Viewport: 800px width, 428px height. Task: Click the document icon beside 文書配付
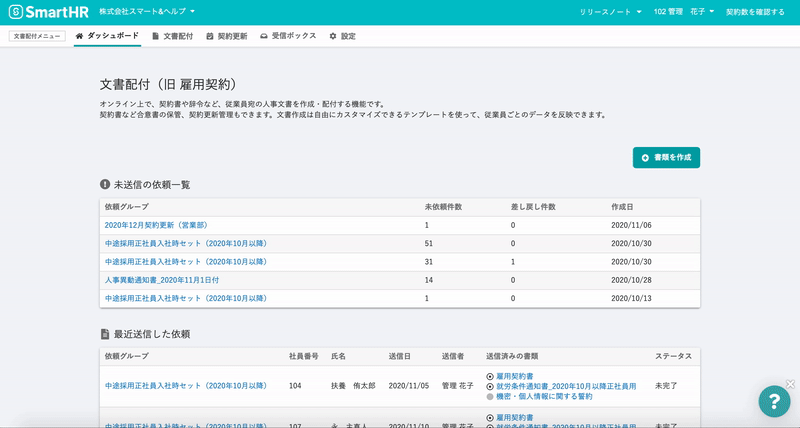(x=155, y=36)
